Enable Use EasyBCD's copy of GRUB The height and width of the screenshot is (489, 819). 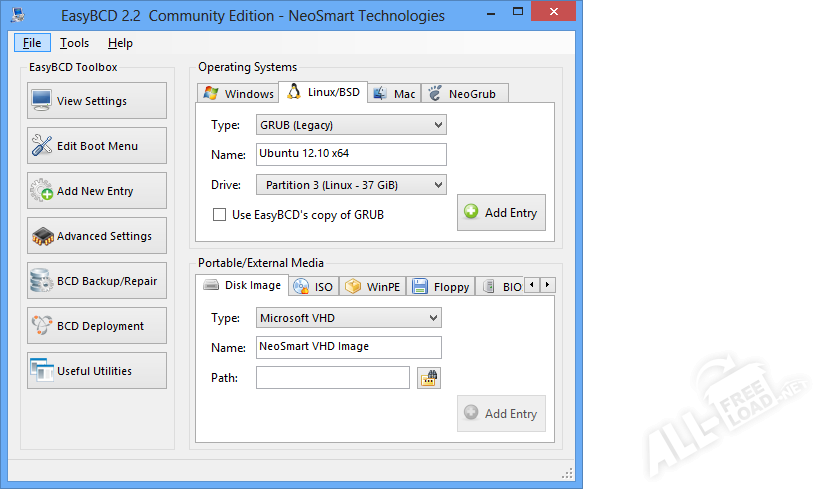click(219, 214)
